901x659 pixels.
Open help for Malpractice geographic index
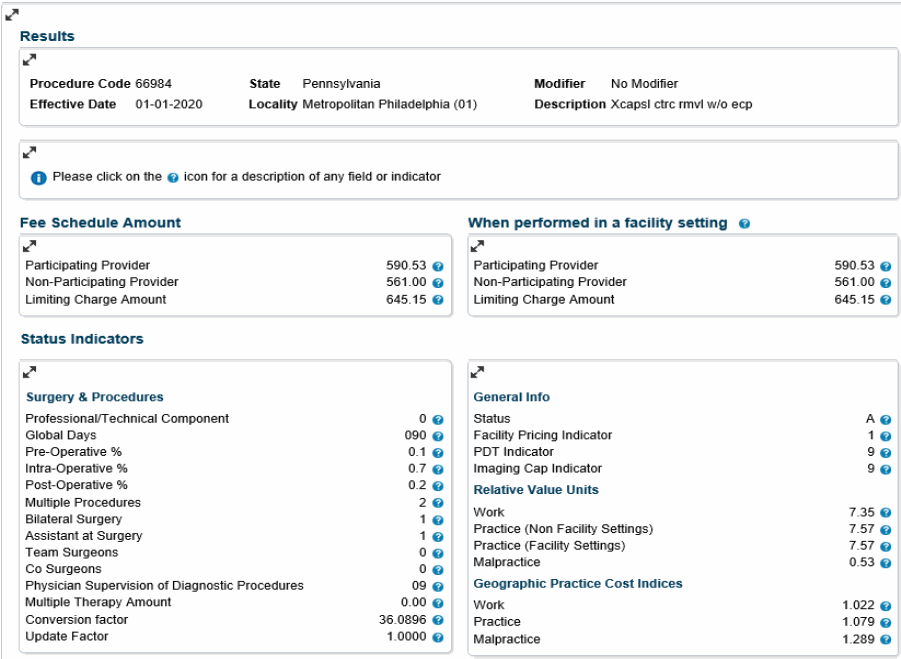[886, 639]
